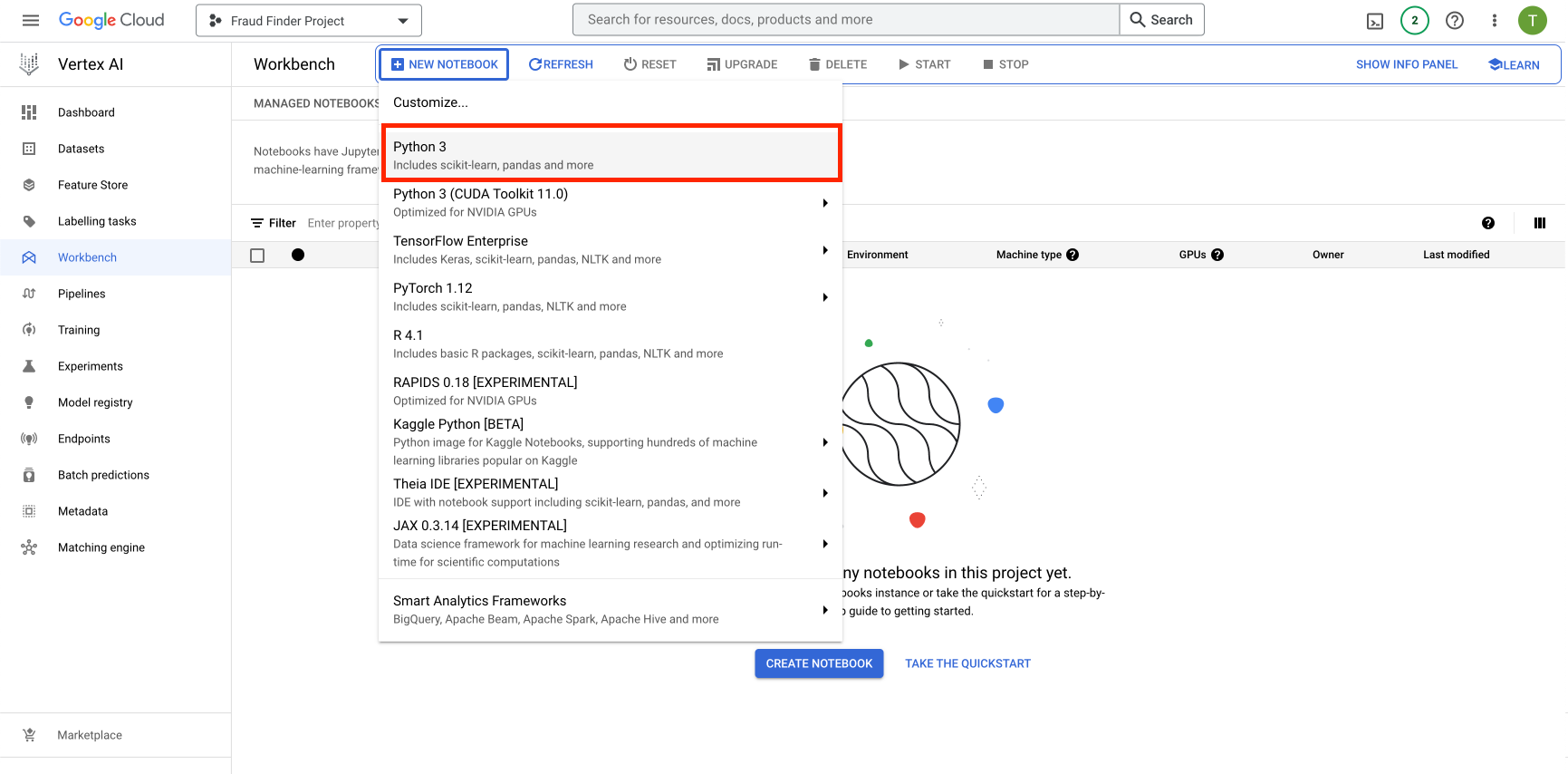Click the NEW NOTEBOOK button
The image size is (1568, 774).
point(444,64)
